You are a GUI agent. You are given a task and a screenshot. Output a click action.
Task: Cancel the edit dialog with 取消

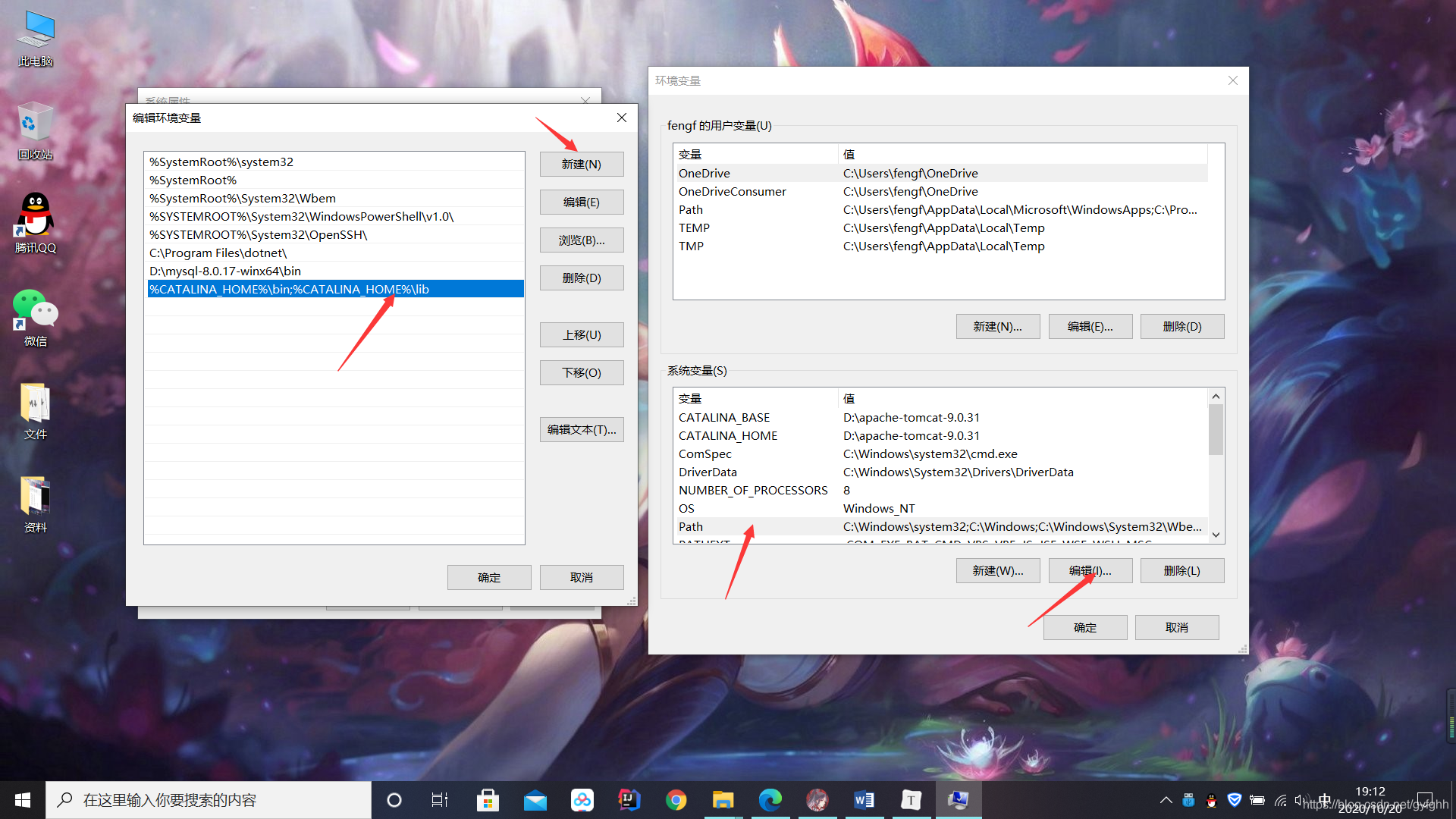tap(582, 578)
